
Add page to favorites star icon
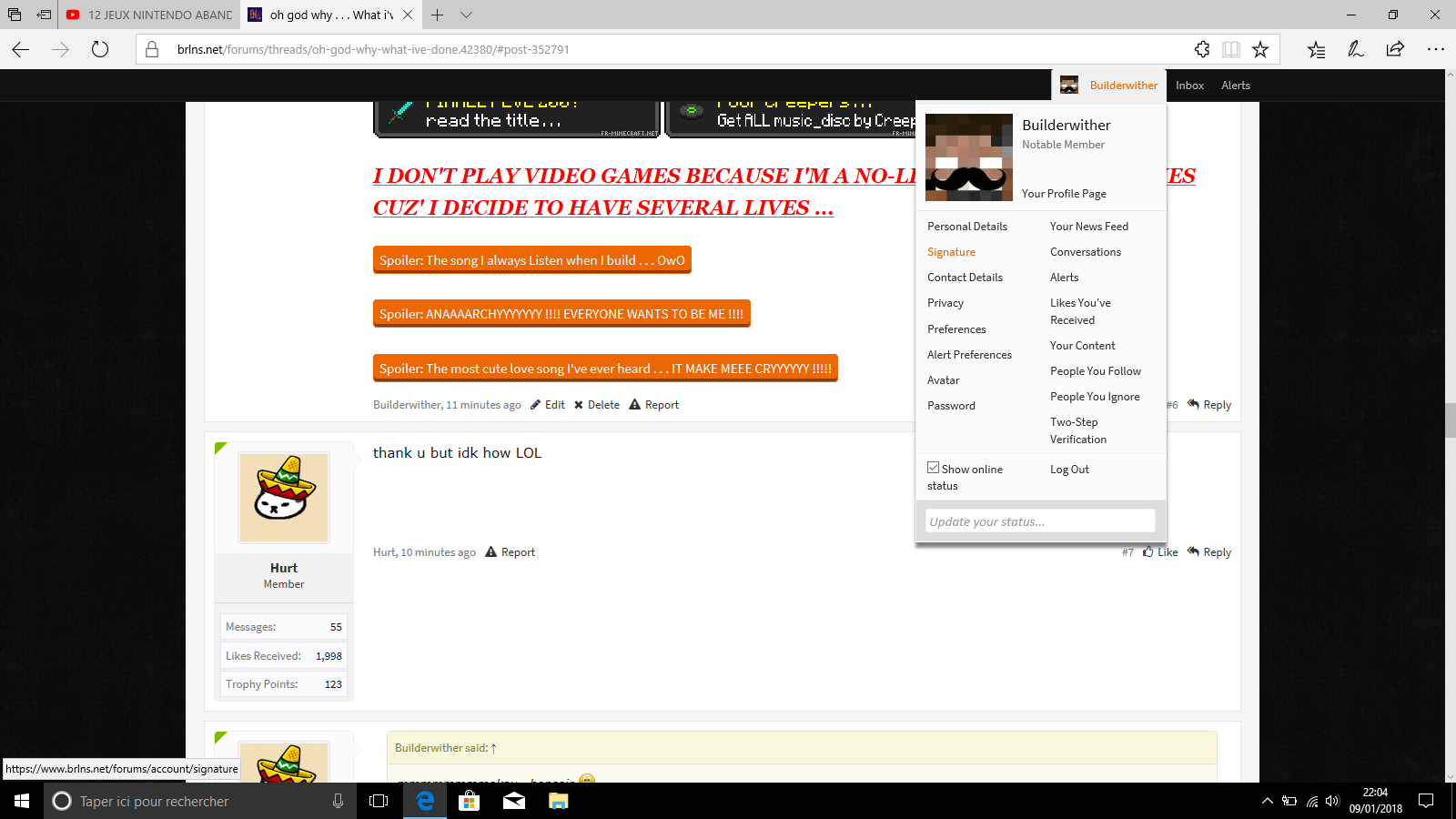coord(1260,49)
